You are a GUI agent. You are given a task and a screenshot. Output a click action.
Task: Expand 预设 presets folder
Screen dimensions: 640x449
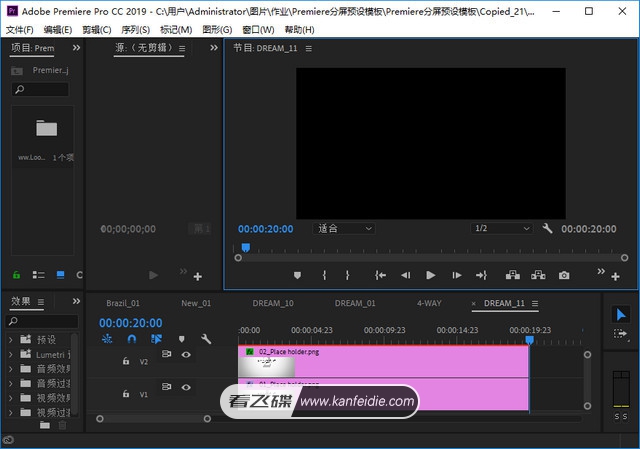11,340
